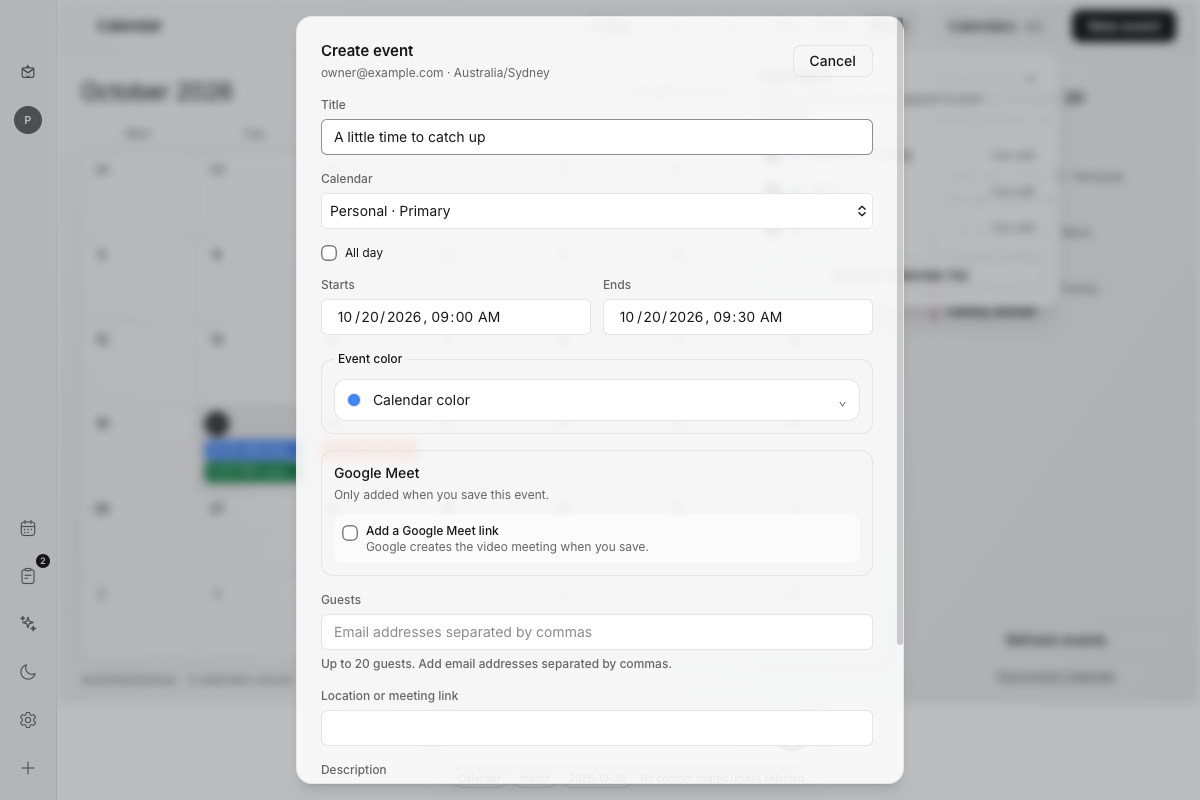Open settings gear icon in sidebar
Image resolution: width=1200 pixels, height=800 pixels.
28,720
